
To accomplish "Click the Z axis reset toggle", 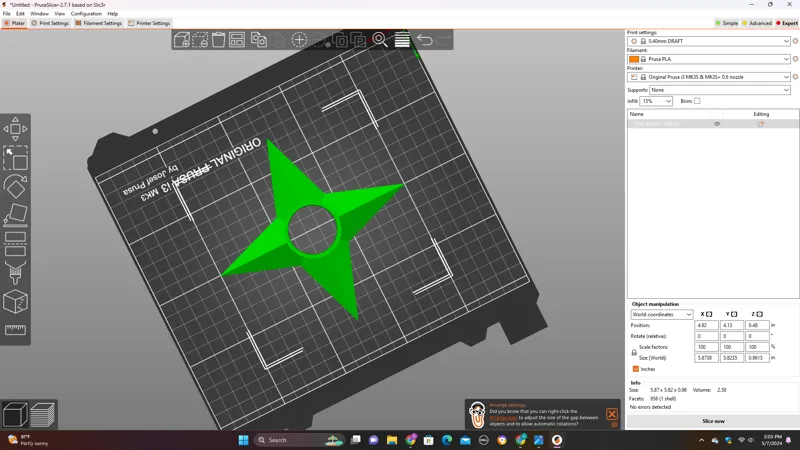I will 760,314.
